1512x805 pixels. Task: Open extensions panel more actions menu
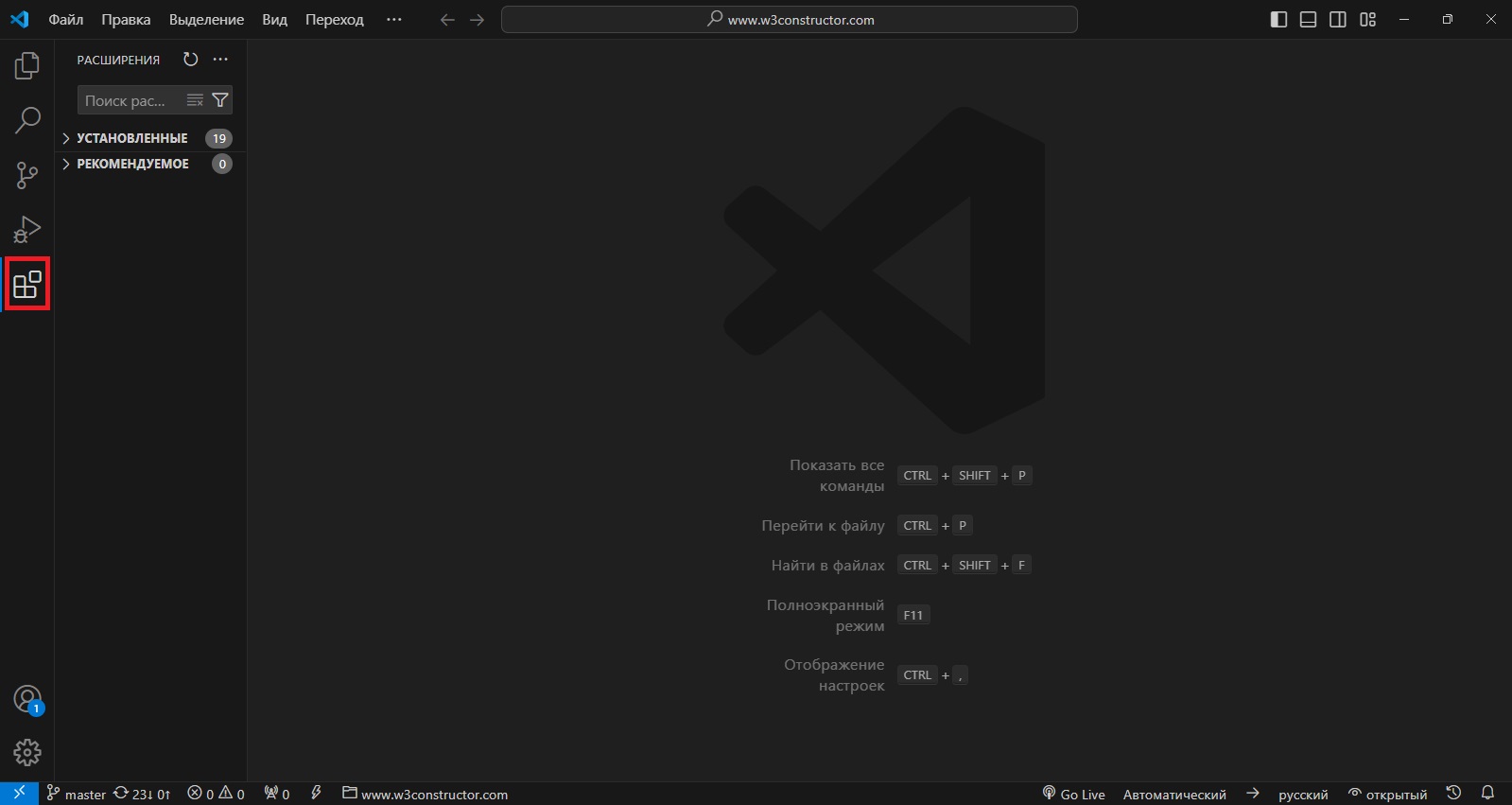[x=220, y=59]
